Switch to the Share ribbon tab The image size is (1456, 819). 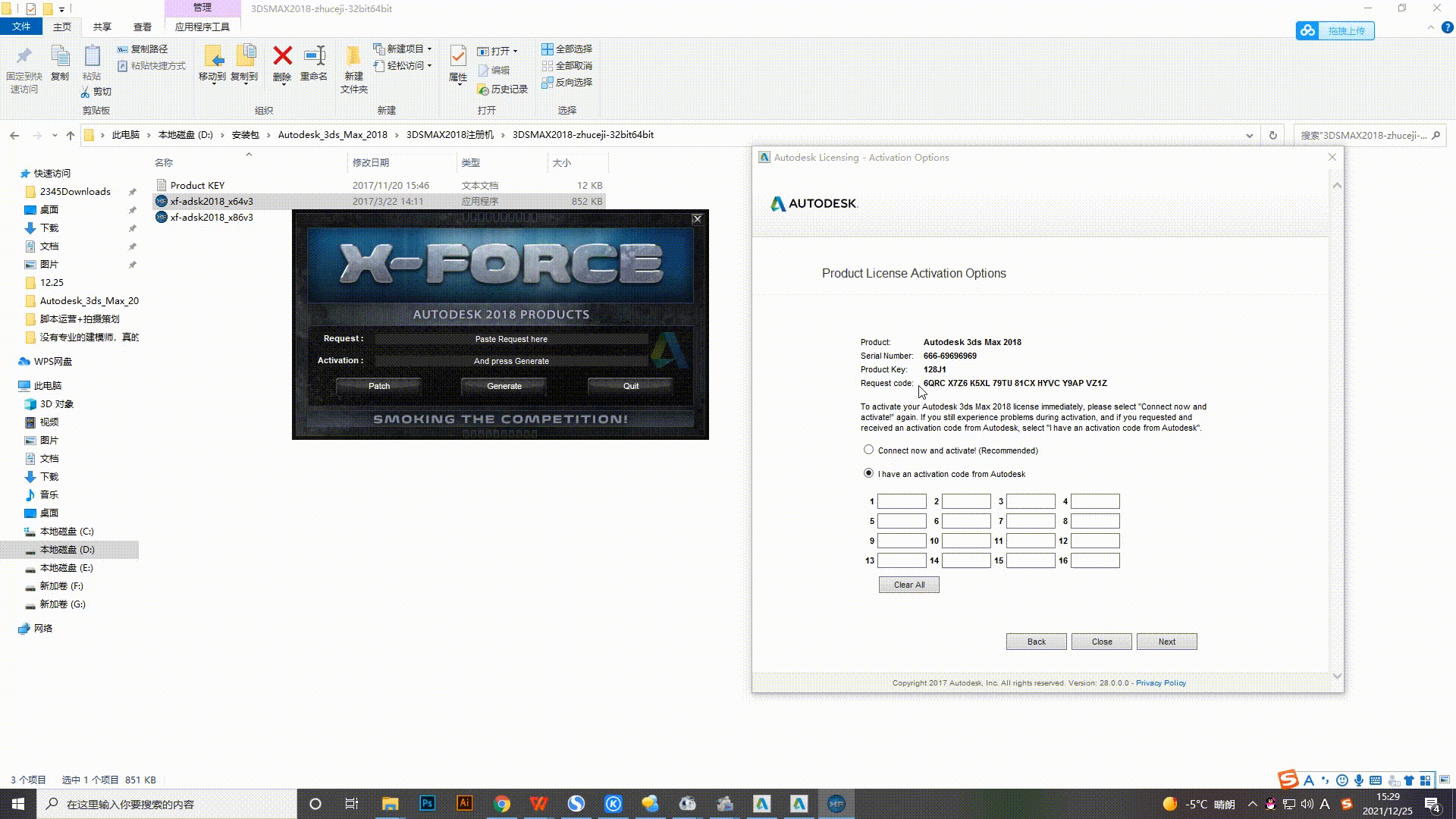(102, 27)
